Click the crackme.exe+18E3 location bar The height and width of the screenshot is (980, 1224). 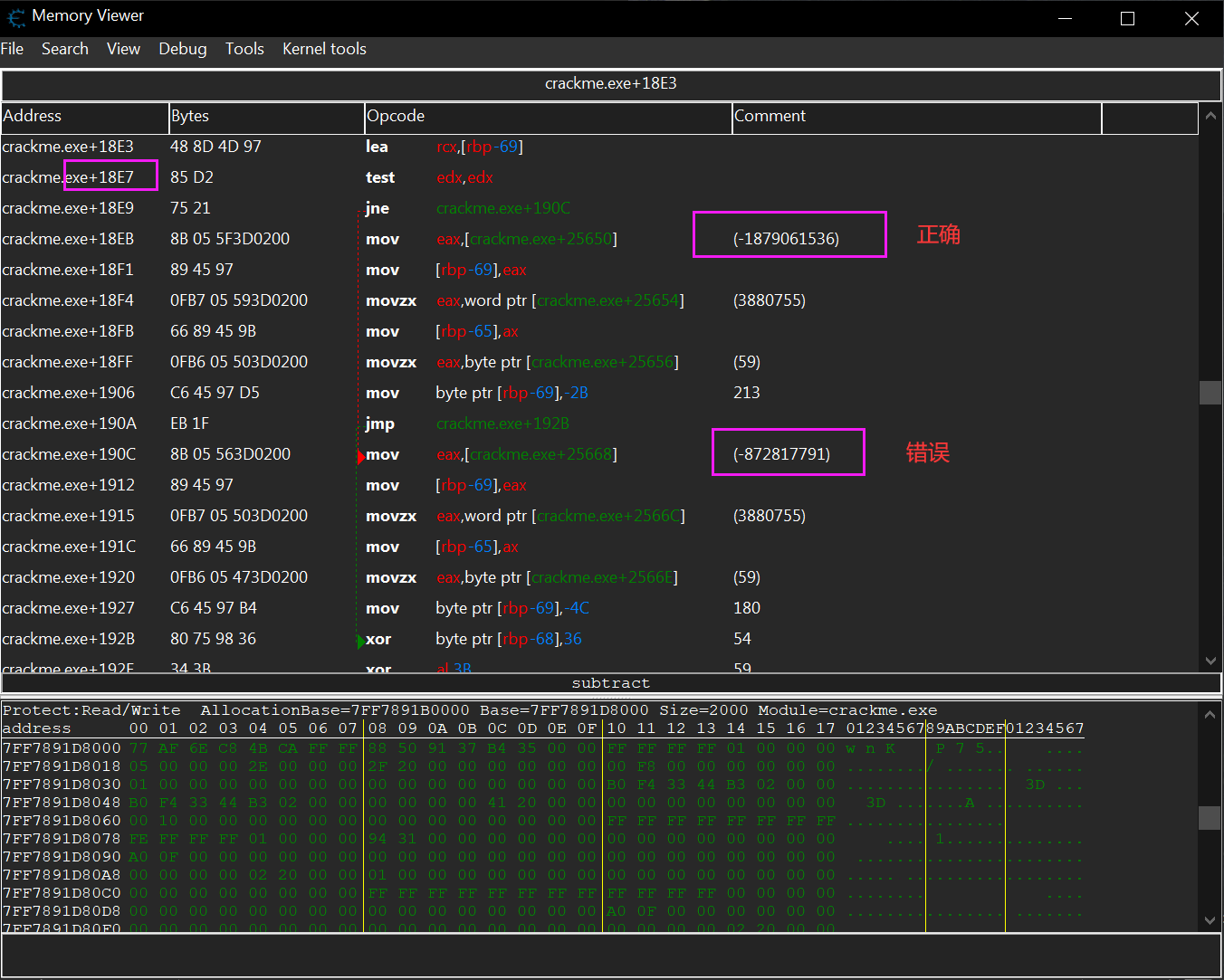[x=611, y=84]
